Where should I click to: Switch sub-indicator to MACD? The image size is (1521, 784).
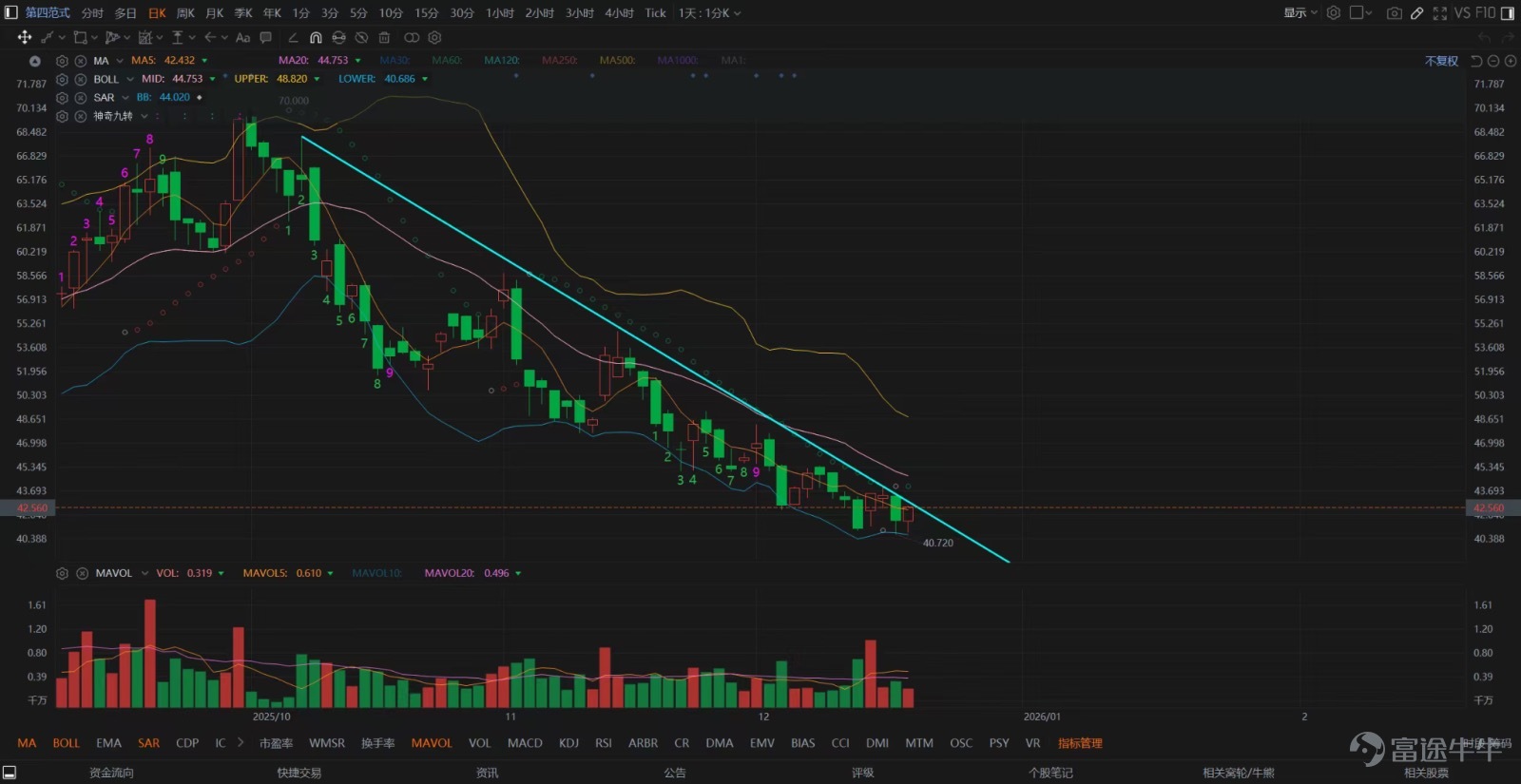pos(525,742)
